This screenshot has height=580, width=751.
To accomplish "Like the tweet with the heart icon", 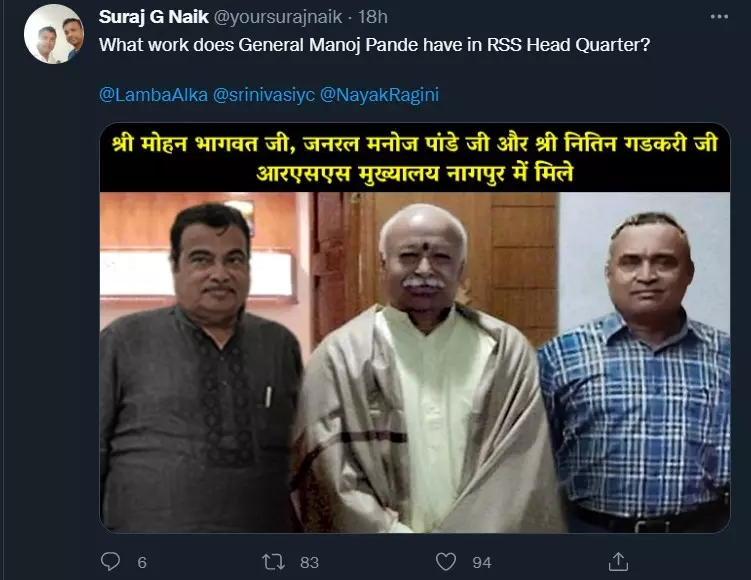I will [x=445, y=562].
